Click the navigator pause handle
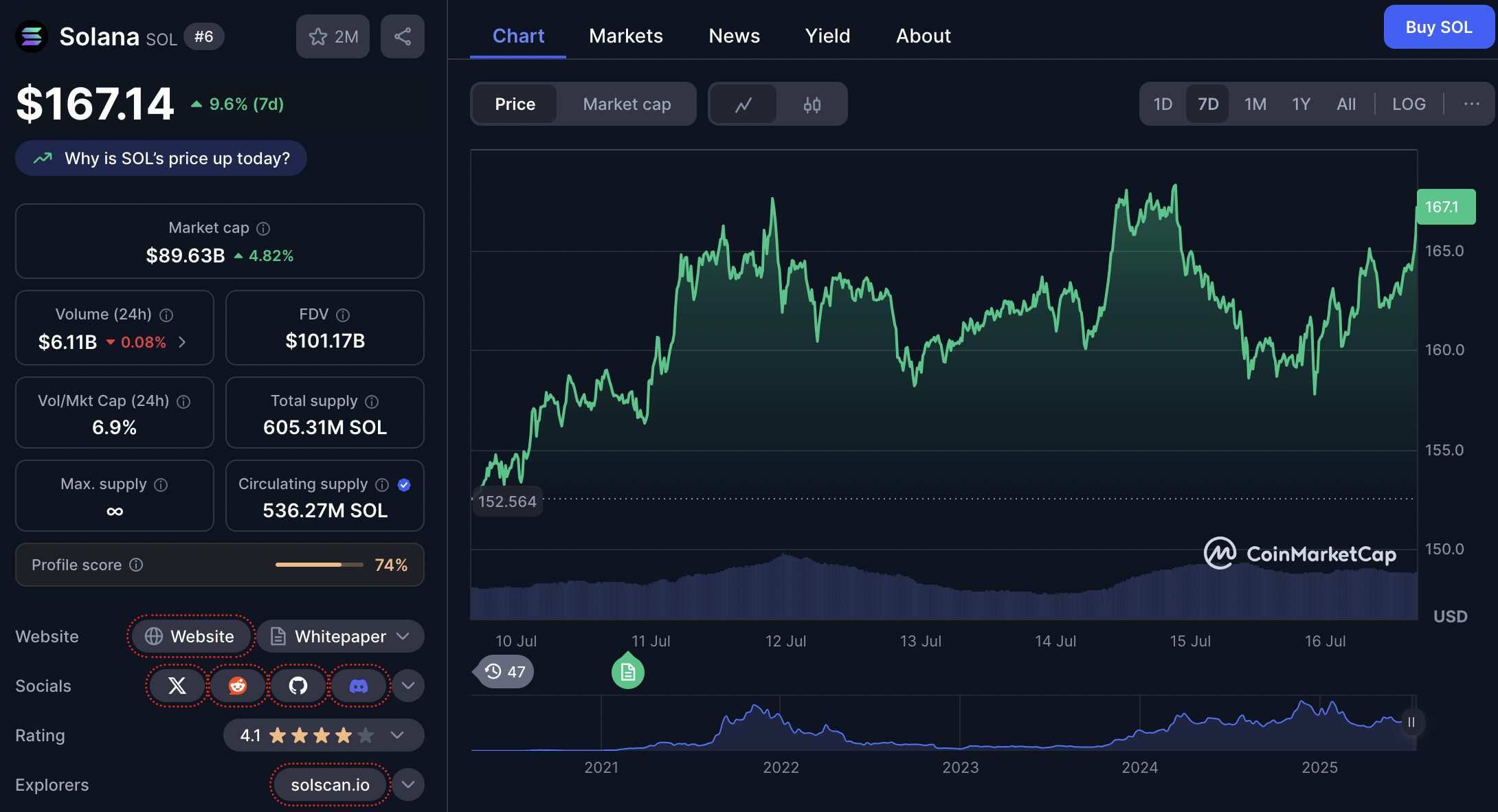This screenshot has height=812, width=1498. click(x=1411, y=722)
